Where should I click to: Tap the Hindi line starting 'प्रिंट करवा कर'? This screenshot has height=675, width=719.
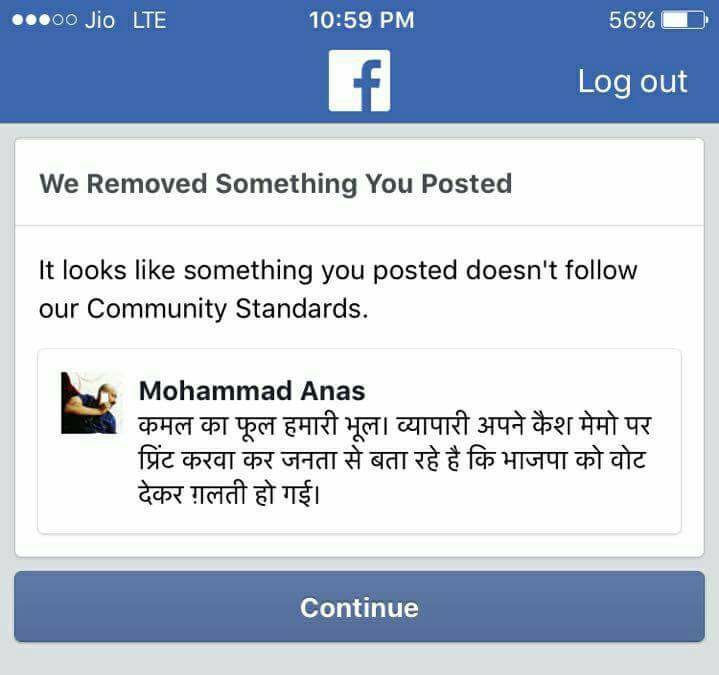392,460
